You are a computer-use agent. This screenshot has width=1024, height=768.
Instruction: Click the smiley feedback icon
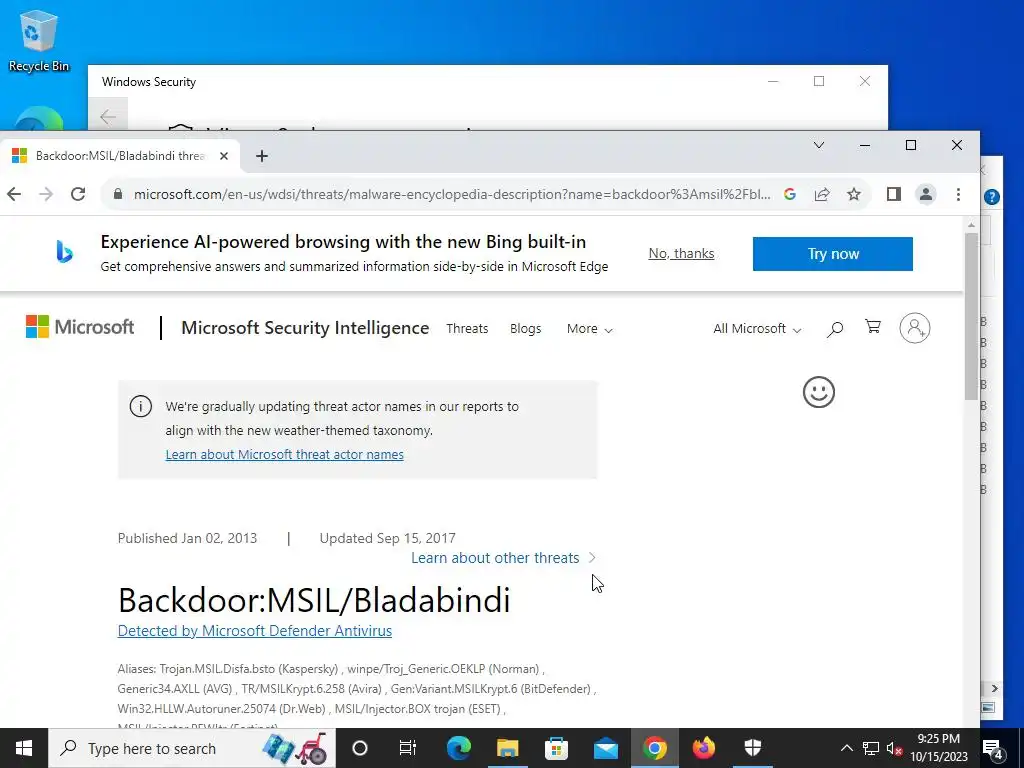click(x=819, y=392)
